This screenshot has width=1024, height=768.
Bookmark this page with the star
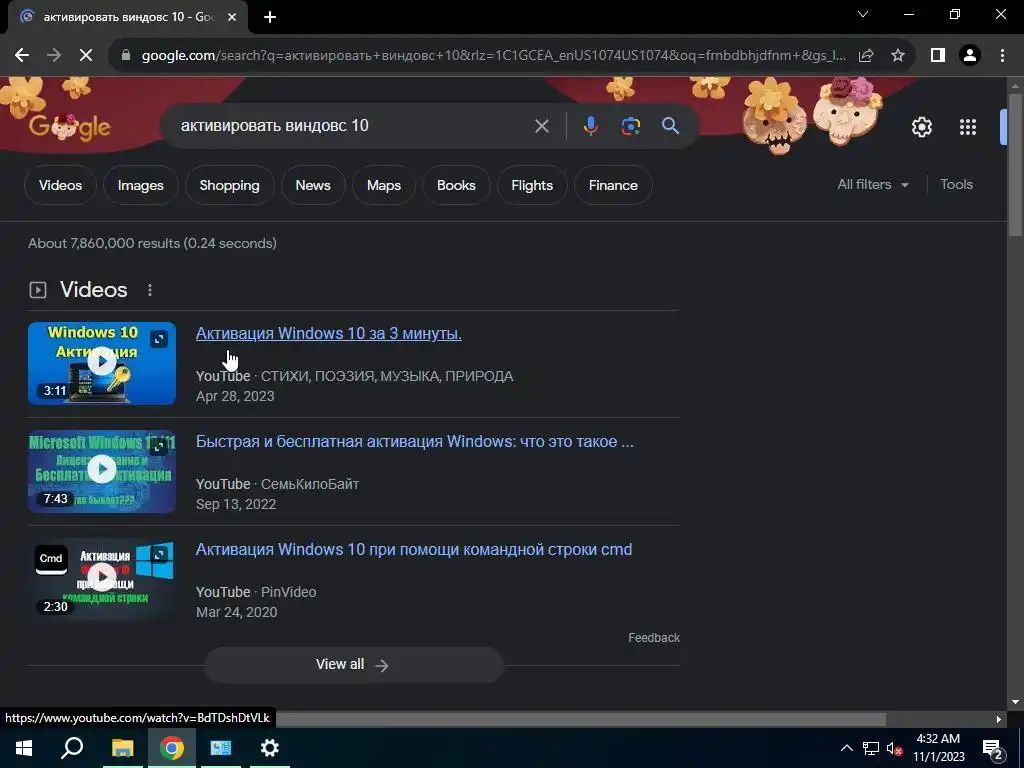coord(898,56)
